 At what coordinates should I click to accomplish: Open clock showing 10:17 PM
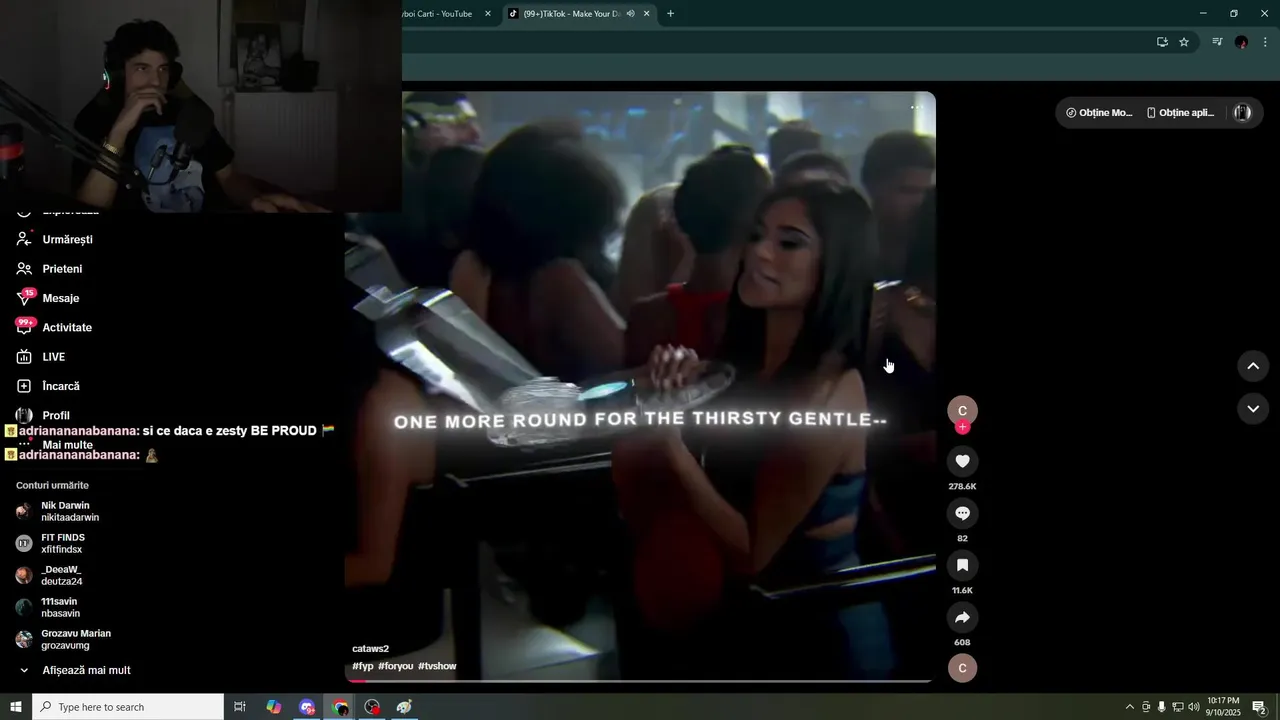click(1223, 707)
